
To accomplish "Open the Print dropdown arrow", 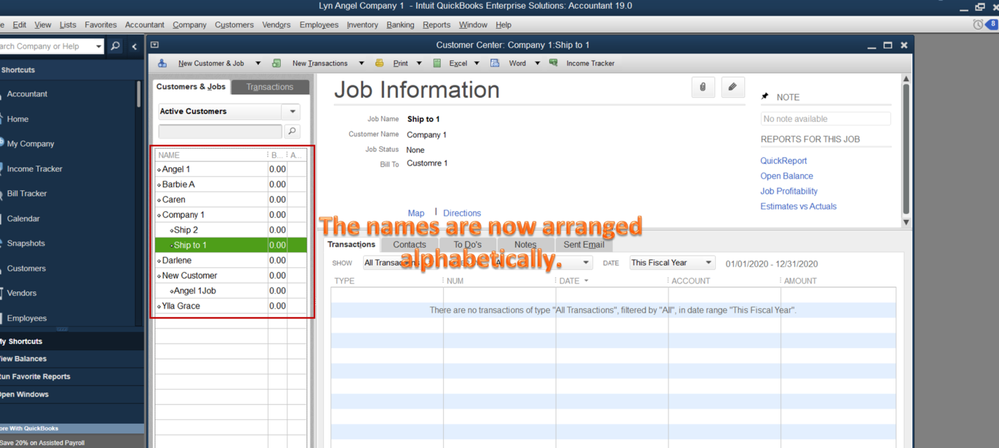I will (419, 64).
